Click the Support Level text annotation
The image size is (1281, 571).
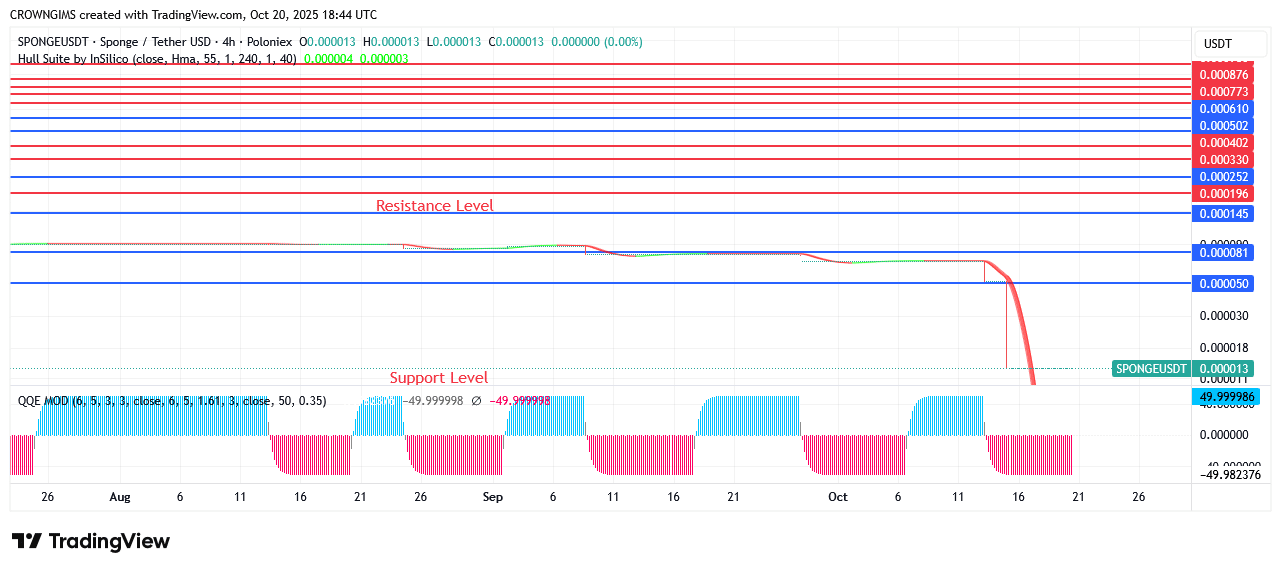pyautogui.click(x=439, y=378)
